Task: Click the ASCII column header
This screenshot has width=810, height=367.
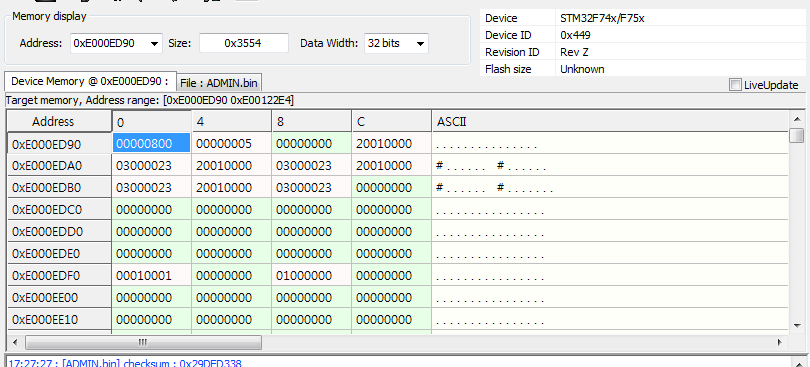Action: click(611, 122)
